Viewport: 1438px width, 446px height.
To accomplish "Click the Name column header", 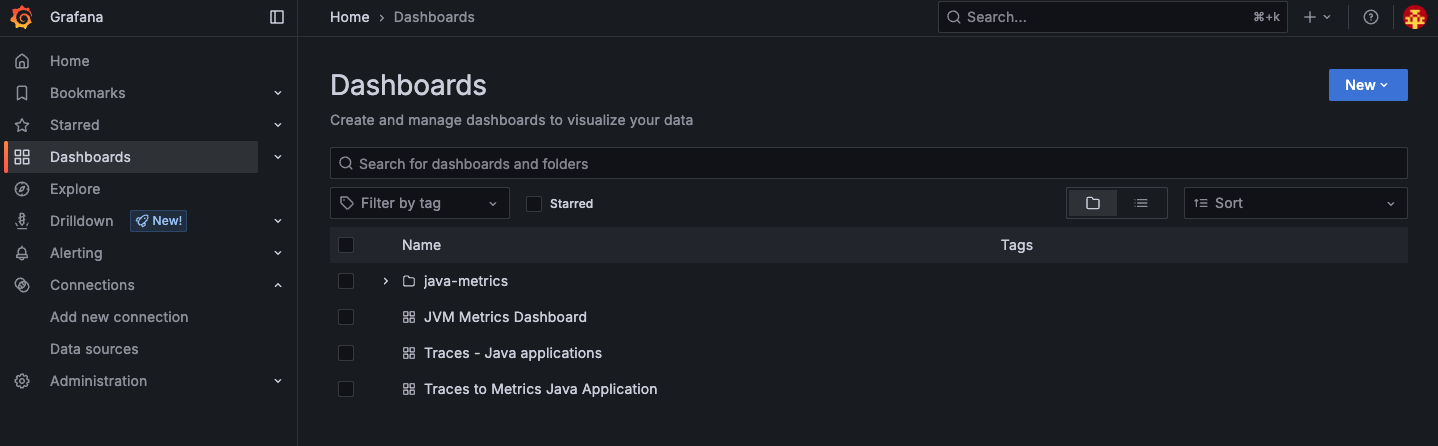I will [421, 245].
